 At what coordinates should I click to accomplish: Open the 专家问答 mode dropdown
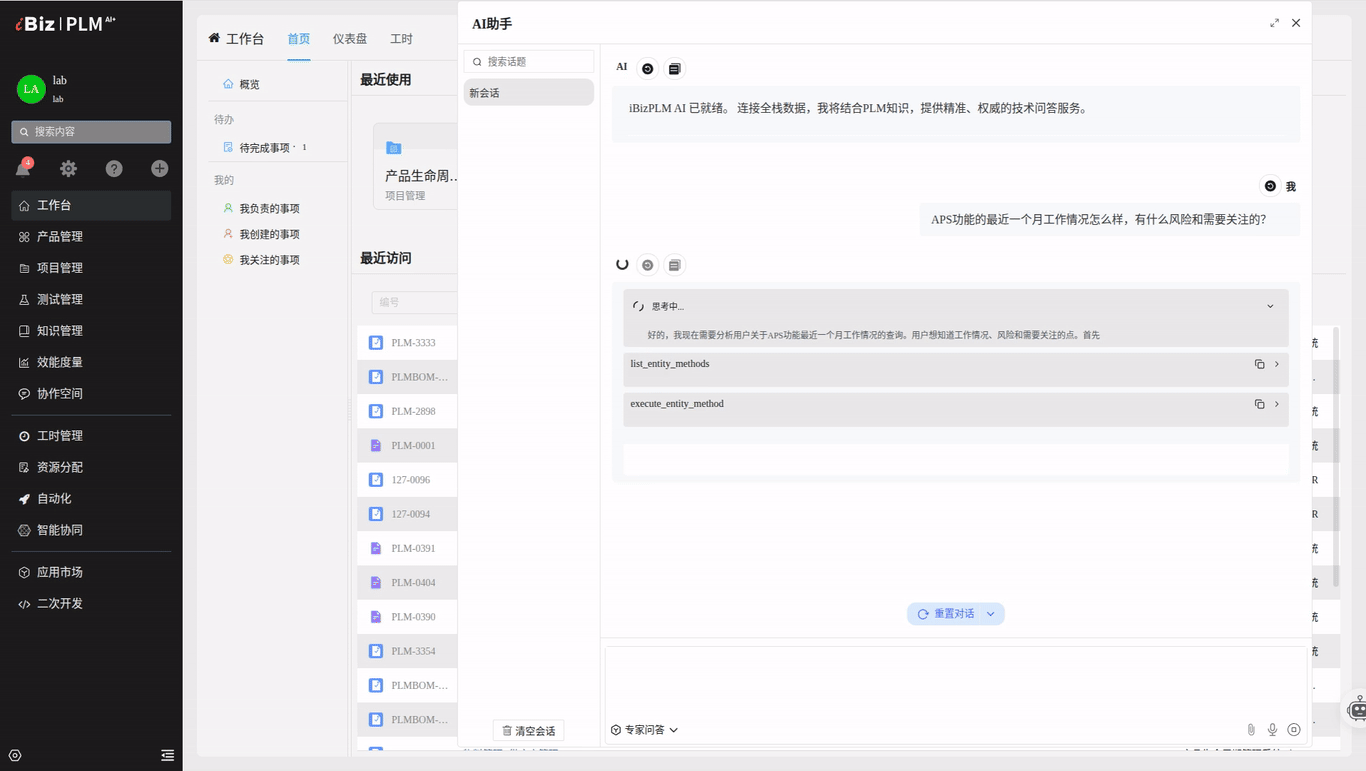click(644, 729)
